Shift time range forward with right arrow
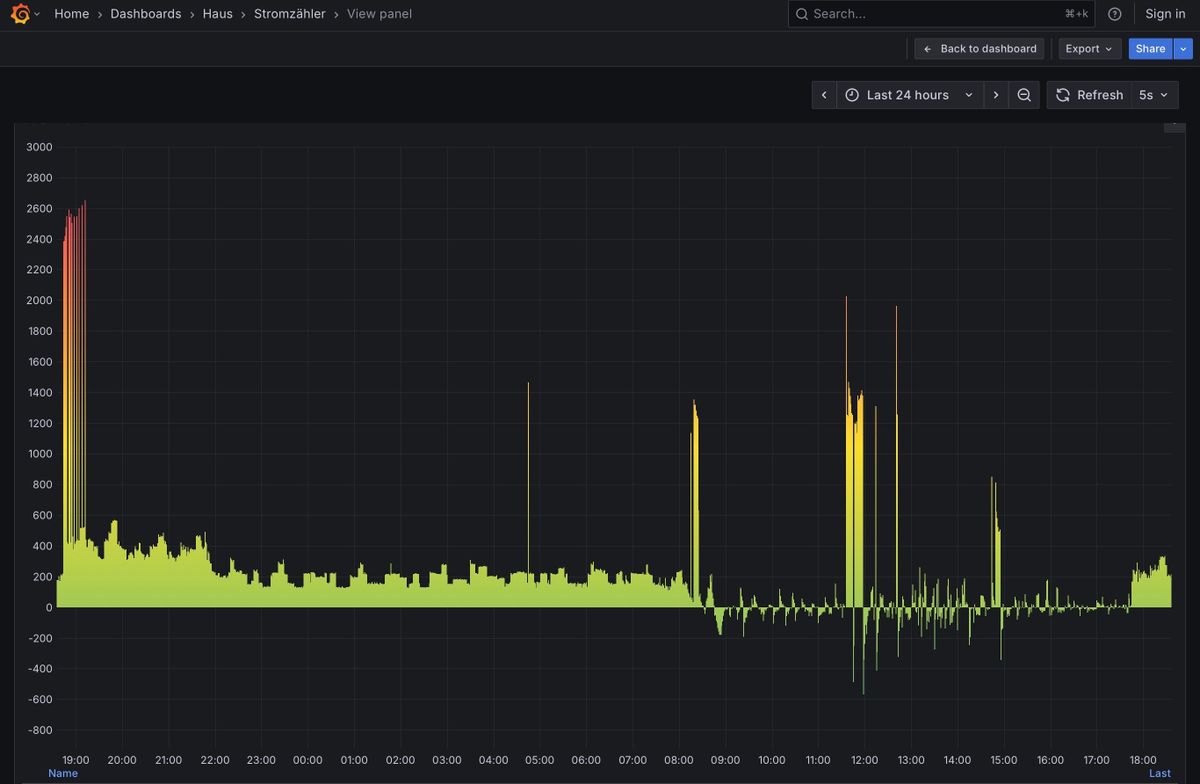The image size is (1200, 784). pos(995,95)
